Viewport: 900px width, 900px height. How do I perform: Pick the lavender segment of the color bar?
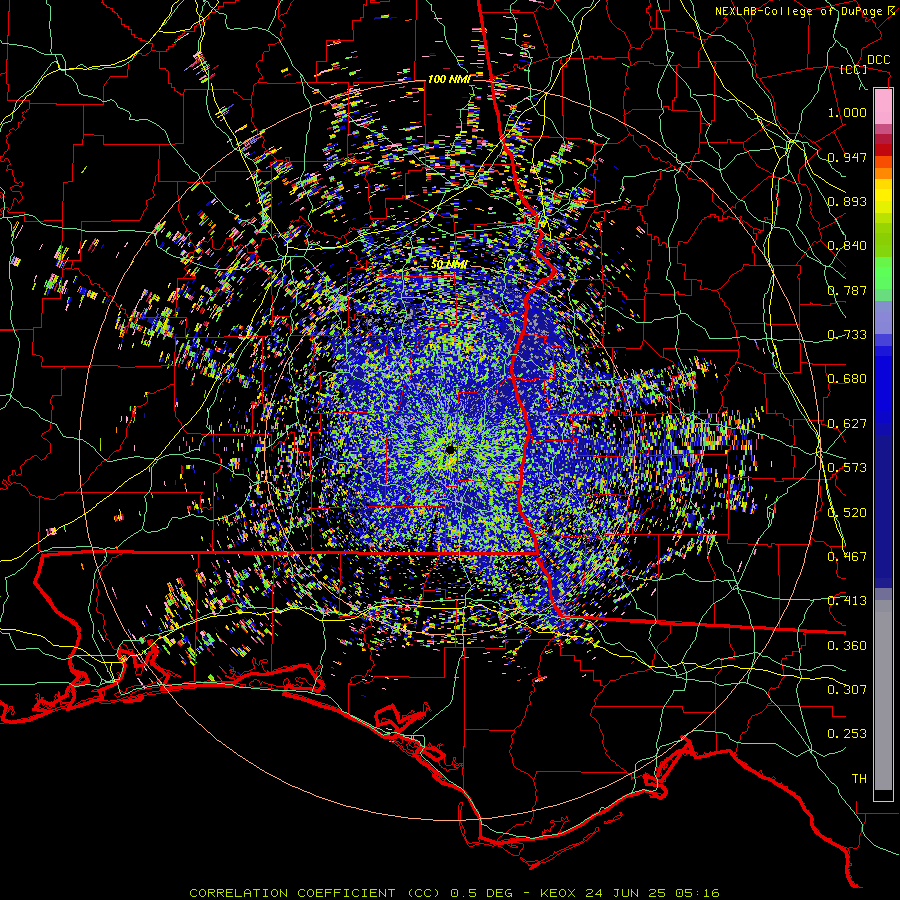coord(883,317)
